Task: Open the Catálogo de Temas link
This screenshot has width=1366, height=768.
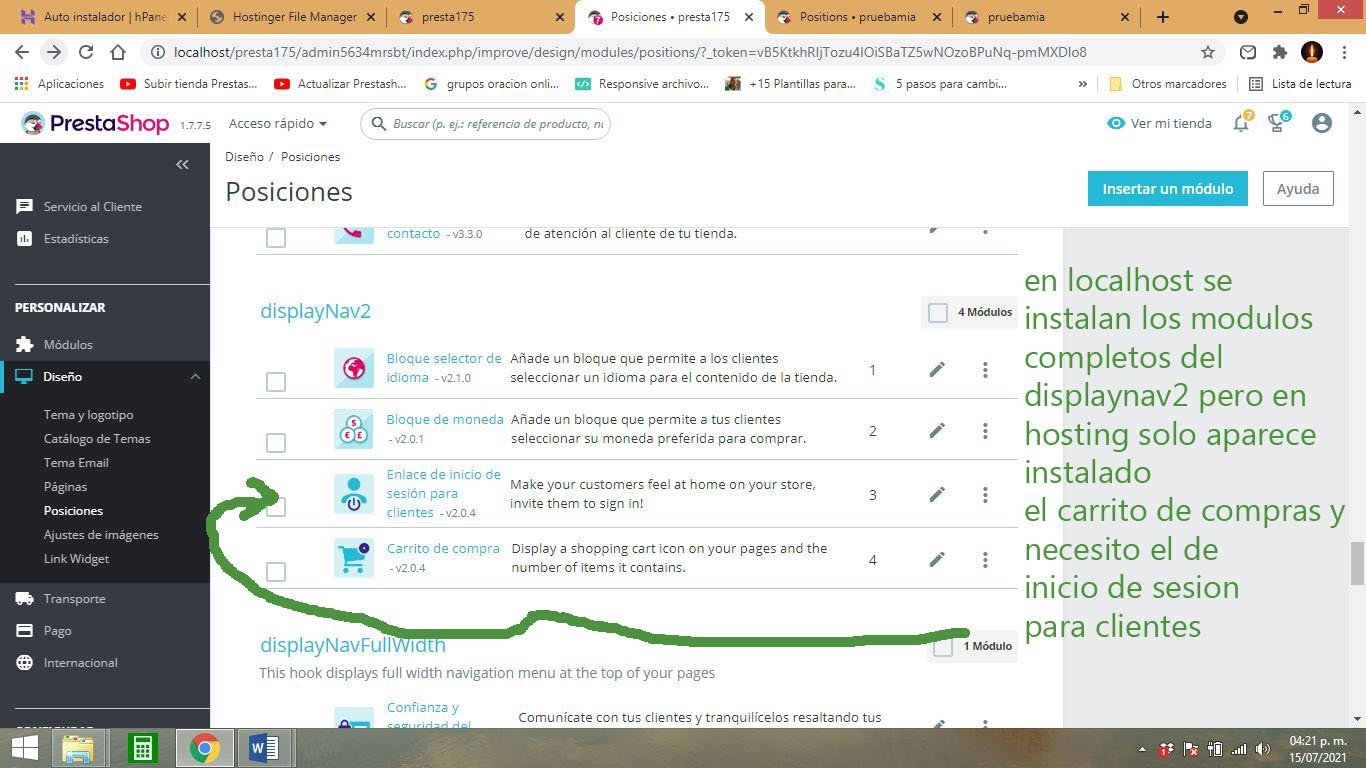Action: click(97, 438)
